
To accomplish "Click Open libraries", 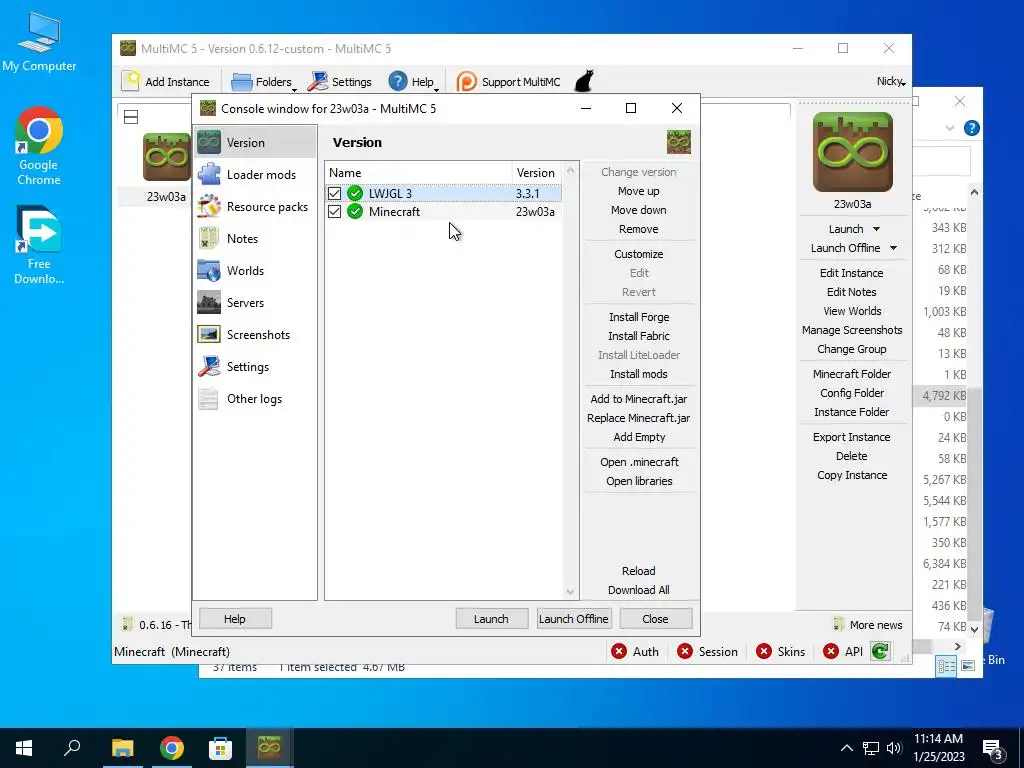I will tap(639, 481).
